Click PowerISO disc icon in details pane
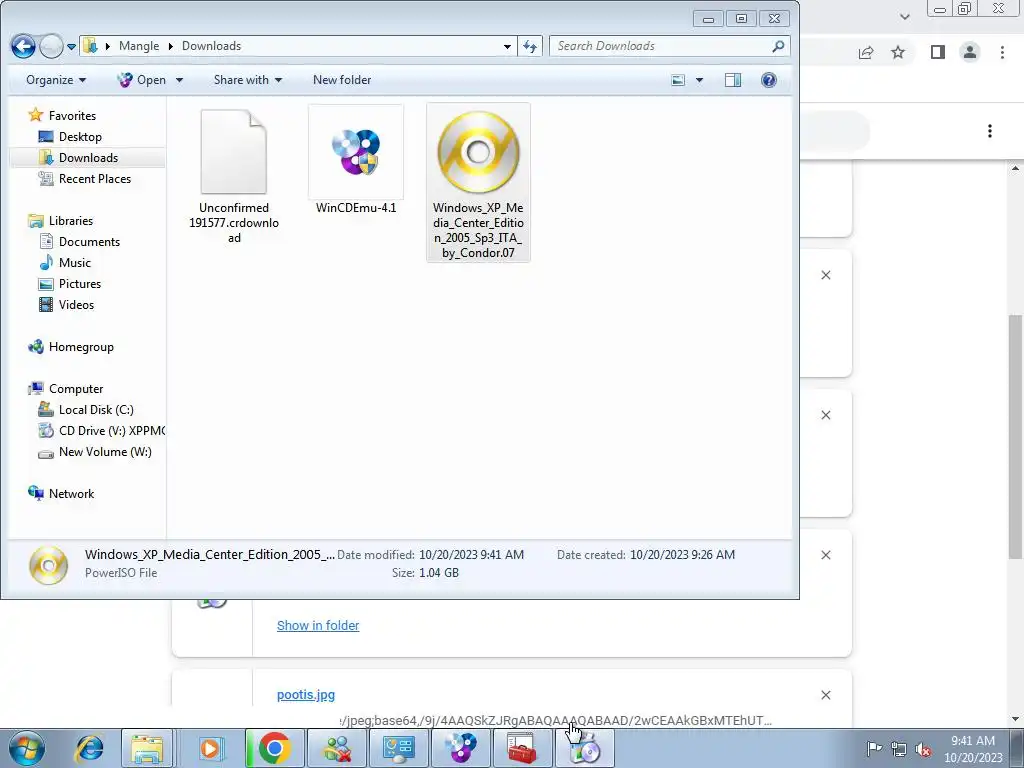Viewport: 1024px width, 768px height. click(48, 565)
